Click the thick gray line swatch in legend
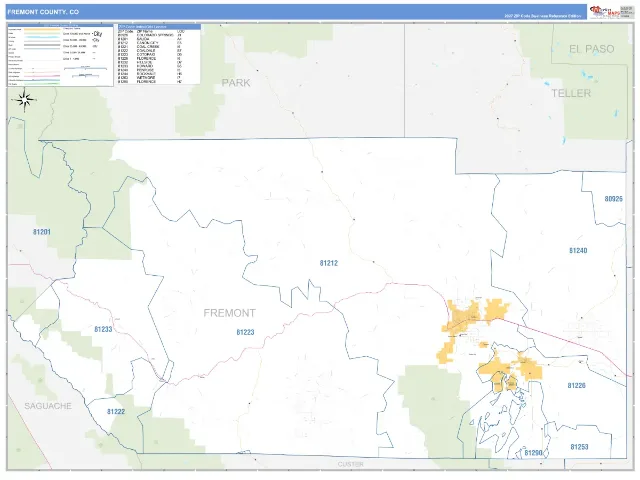Image resolution: width=640 pixels, height=480 pixels. (42, 45)
